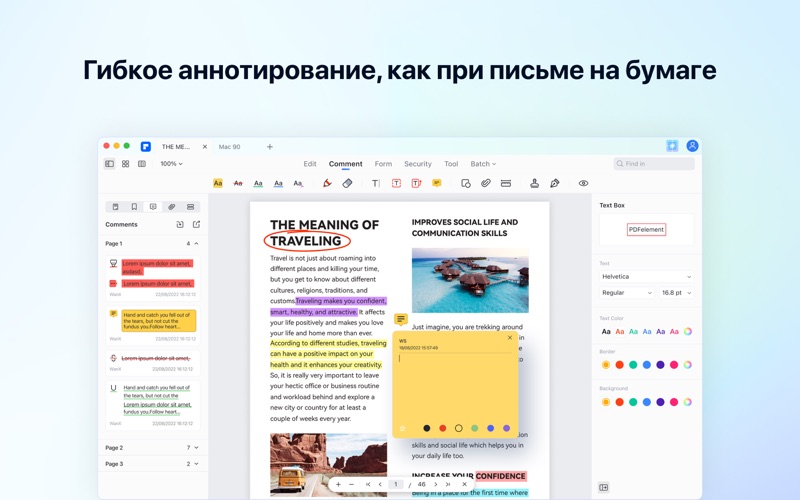Show the attachments sidebar panel

(171, 207)
